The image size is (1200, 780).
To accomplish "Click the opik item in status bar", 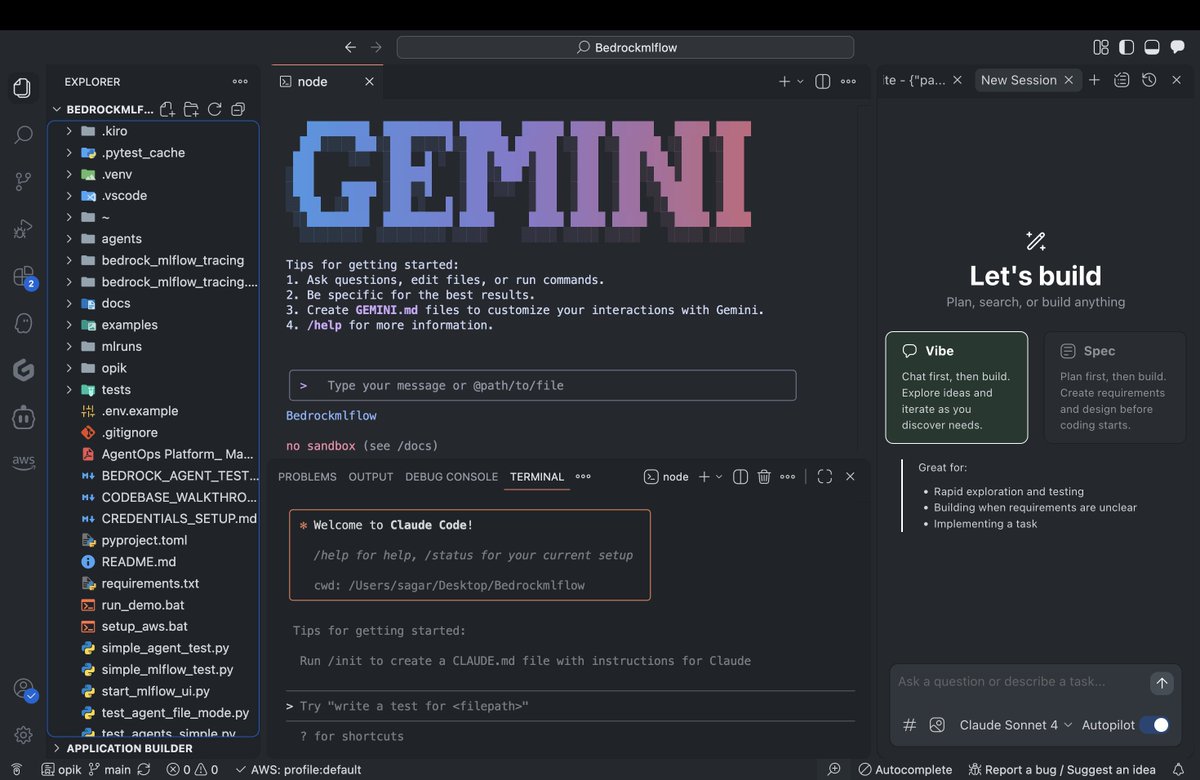I will 61,770.
